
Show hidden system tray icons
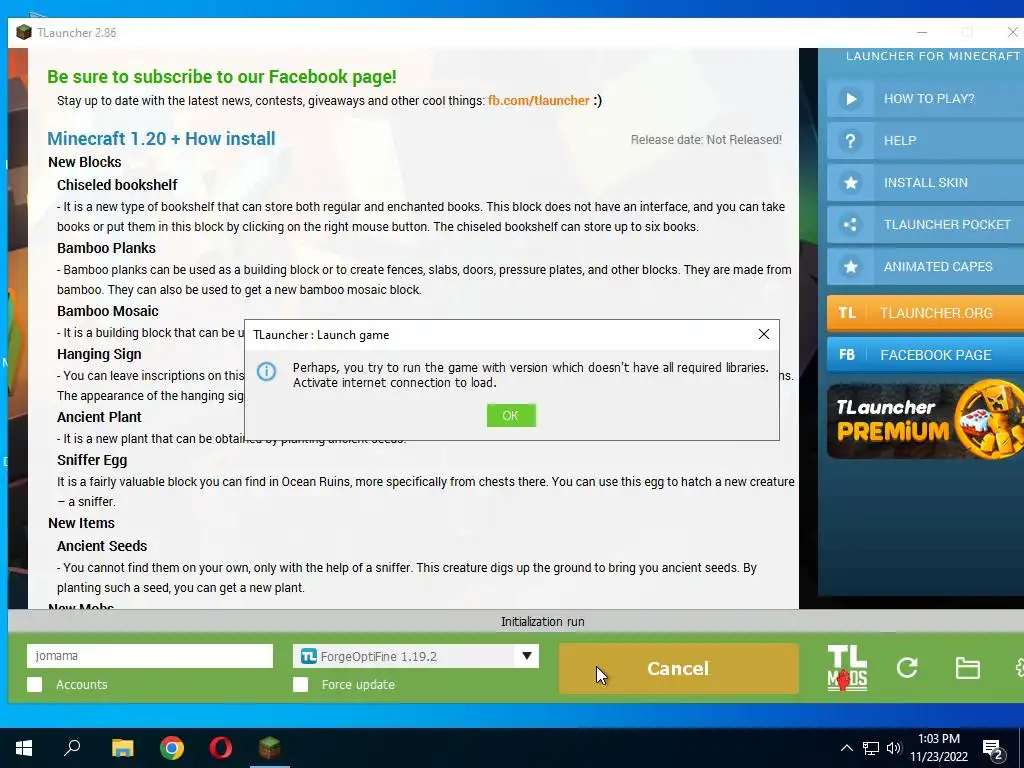coord(846,748)
